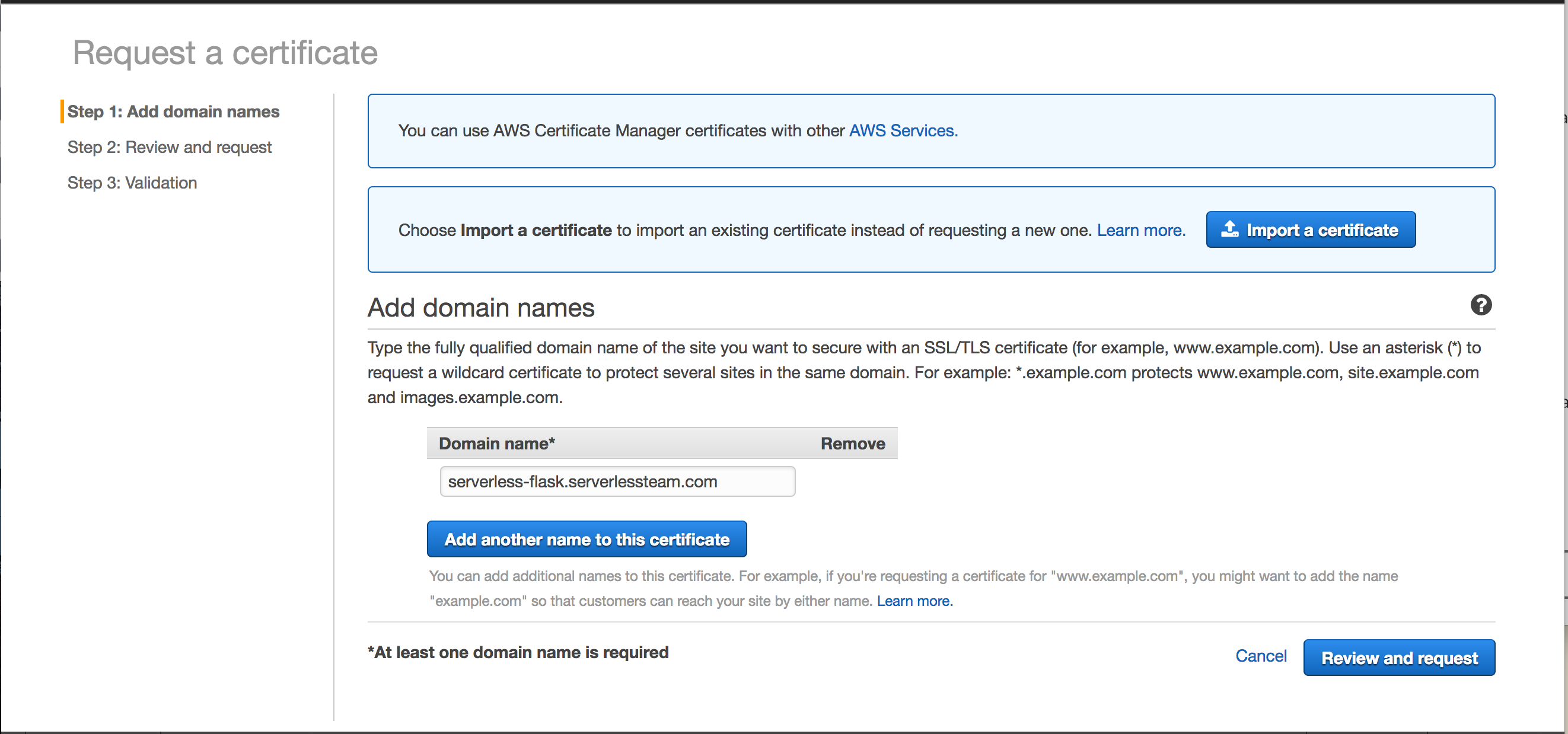The width and height of the screenshot is (1568, 734).
Task: Click the at least one domain required note
Action: click(x=517, y=652)
